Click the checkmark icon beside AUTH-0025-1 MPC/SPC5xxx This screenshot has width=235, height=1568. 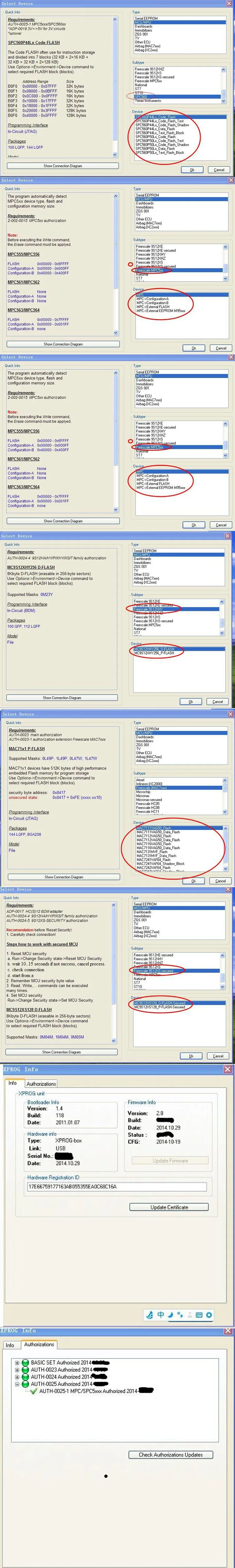click(x=34, y=1391)
